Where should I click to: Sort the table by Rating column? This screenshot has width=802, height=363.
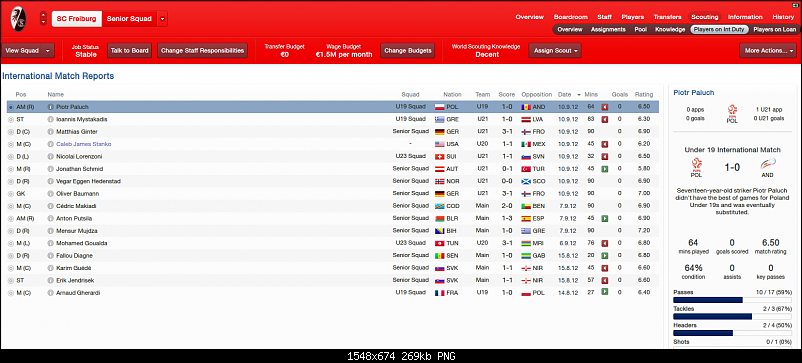tap(644, 95)
